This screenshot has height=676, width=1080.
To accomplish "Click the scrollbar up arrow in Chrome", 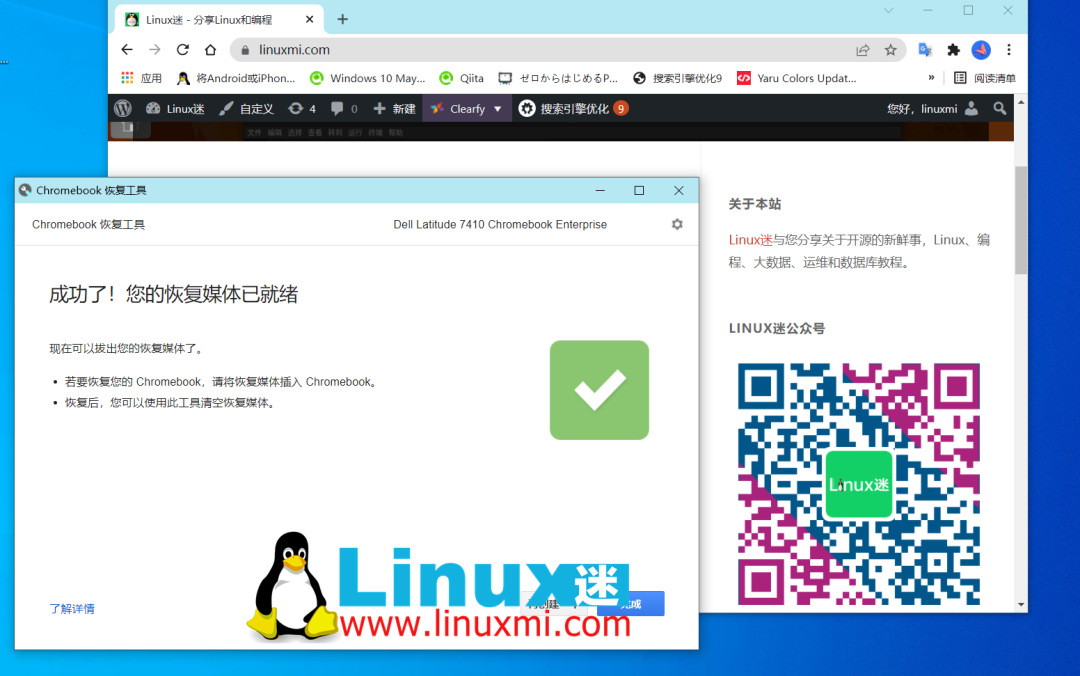I will [1021, 103].
